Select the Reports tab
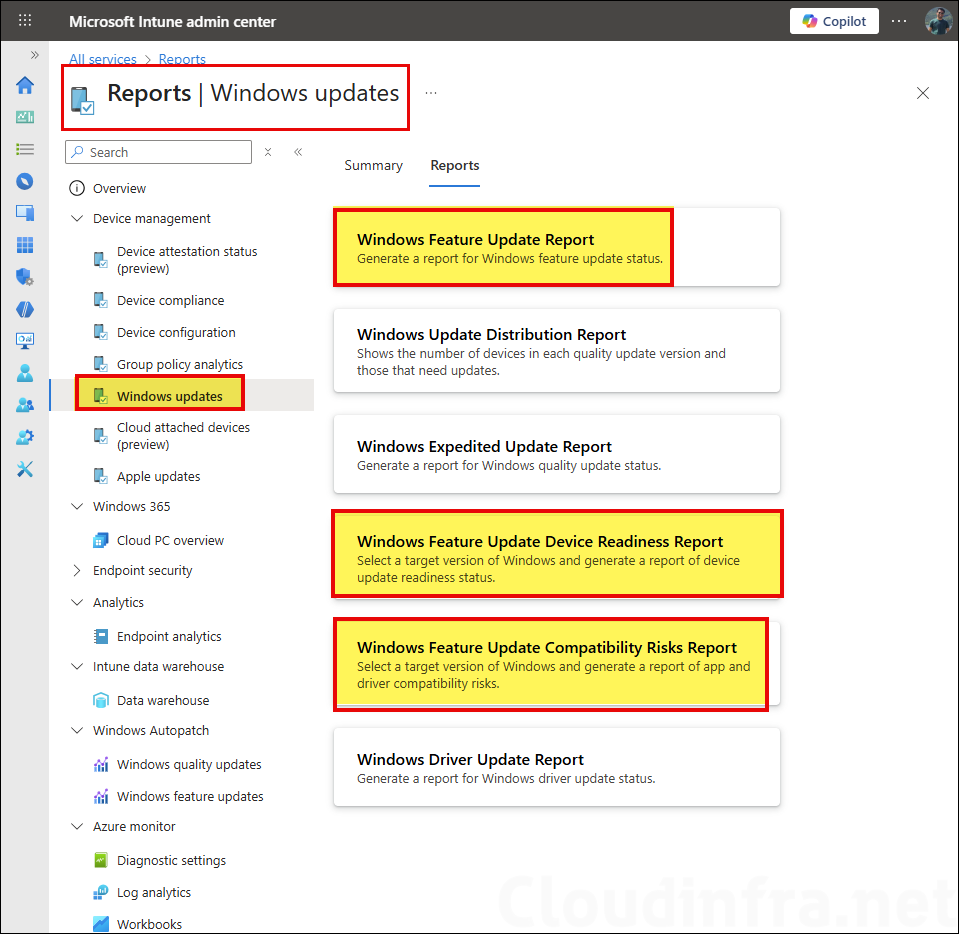This screenshot has width=959, height=934. tap(455, 166)
